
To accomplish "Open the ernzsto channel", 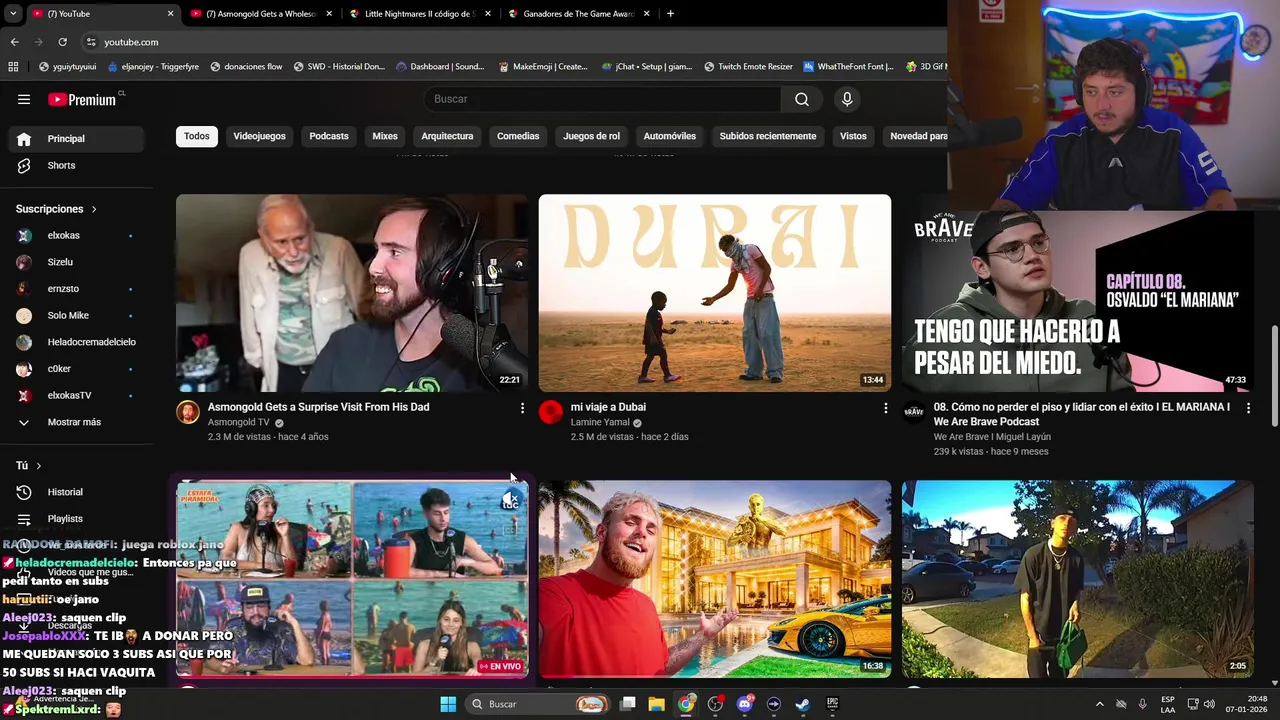I will click(x=76, y=289).
